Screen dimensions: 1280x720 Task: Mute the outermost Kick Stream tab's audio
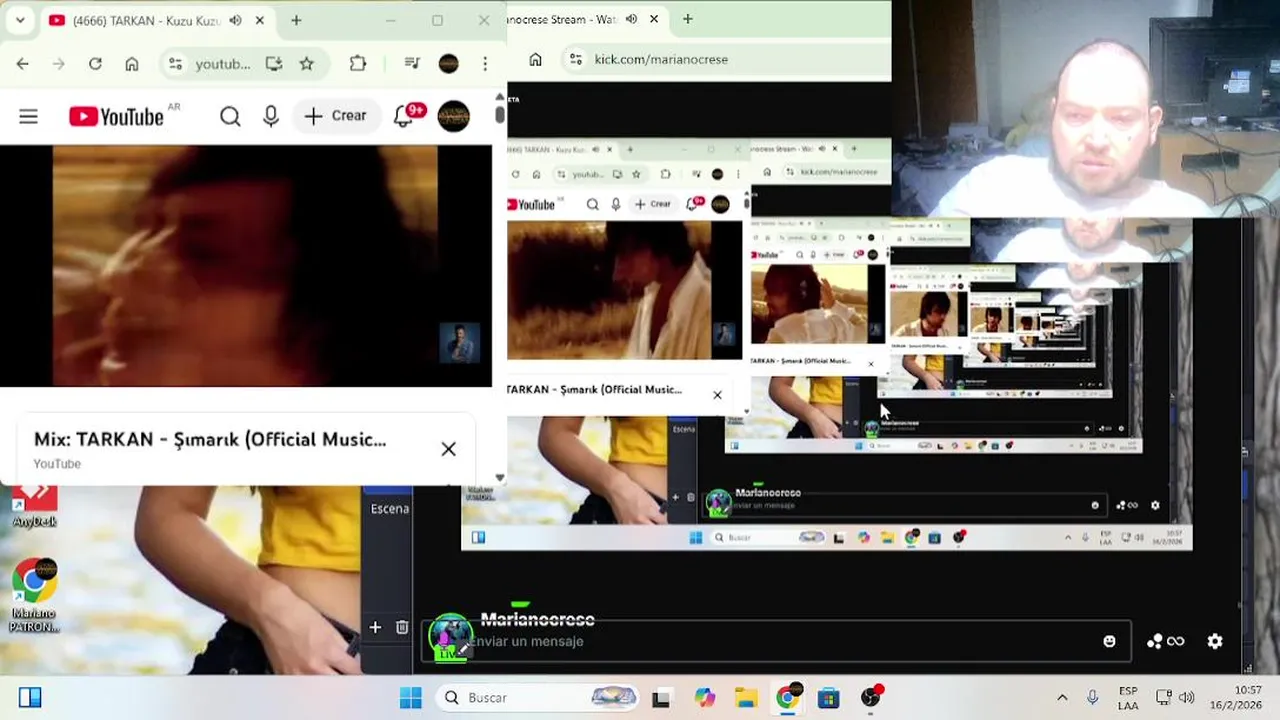coord(632,19)
